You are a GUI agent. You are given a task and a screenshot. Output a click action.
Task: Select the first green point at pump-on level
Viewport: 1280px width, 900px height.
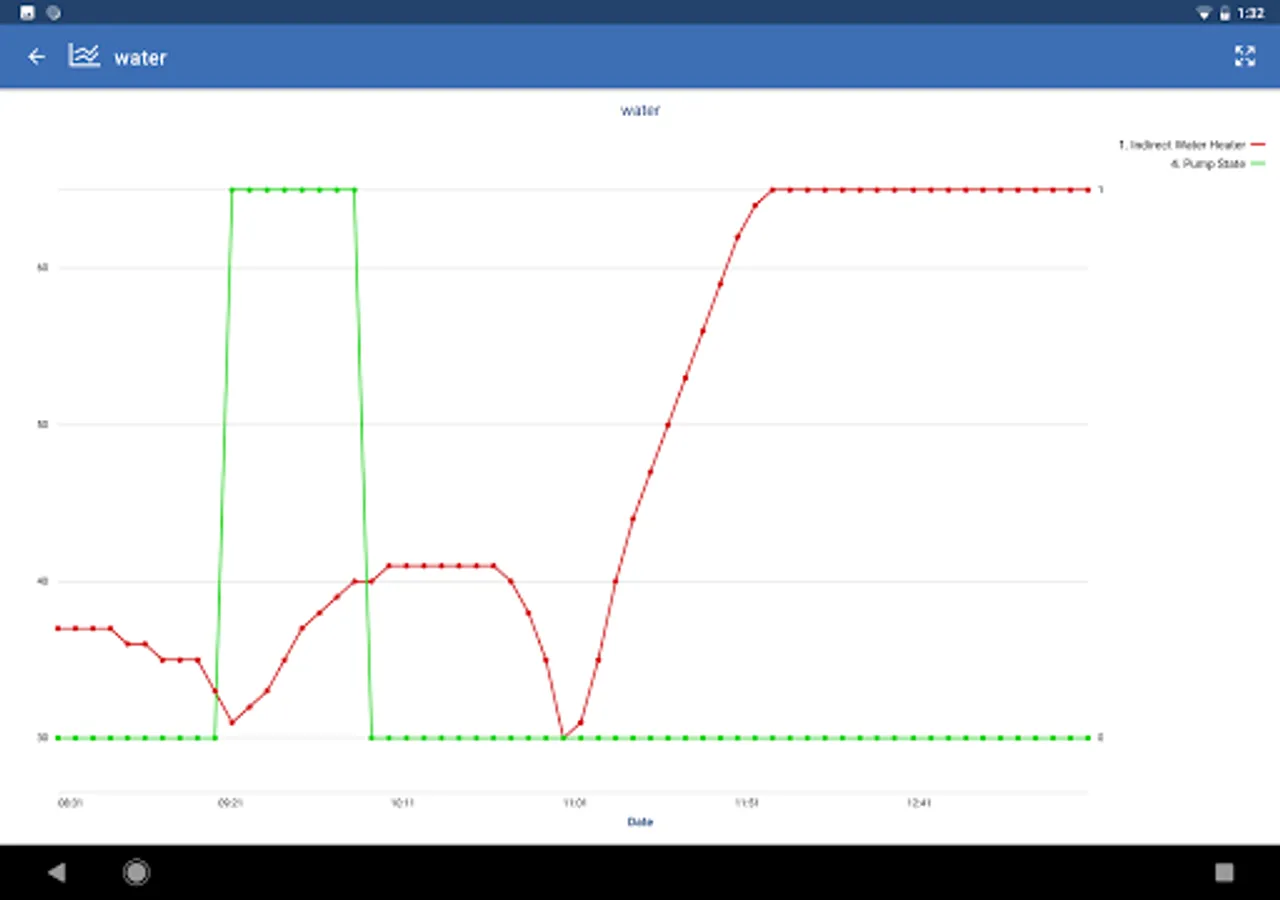tap(232, 189)
